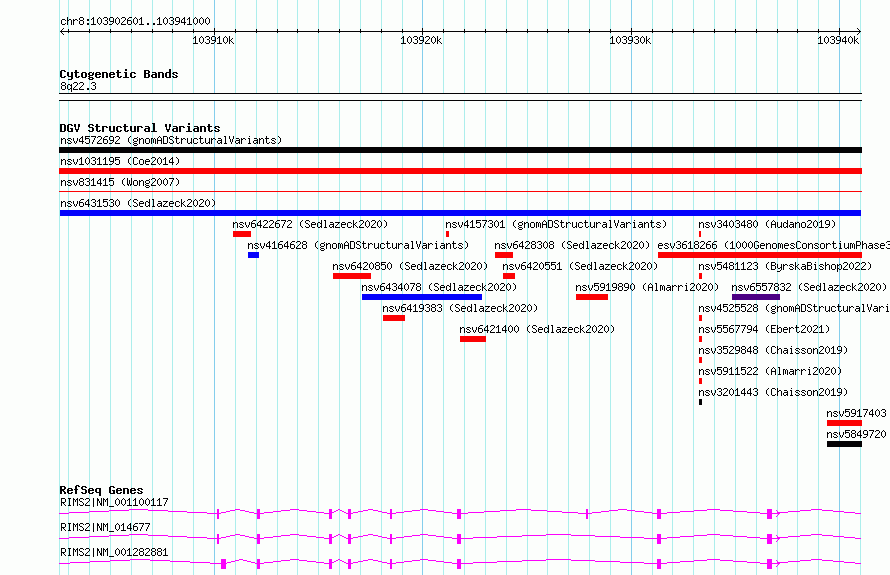The height and width of the screenshot is (575, 890).
Task: Click the nsv5919890 Almarri2020 red bar
Action: point(592,297)
